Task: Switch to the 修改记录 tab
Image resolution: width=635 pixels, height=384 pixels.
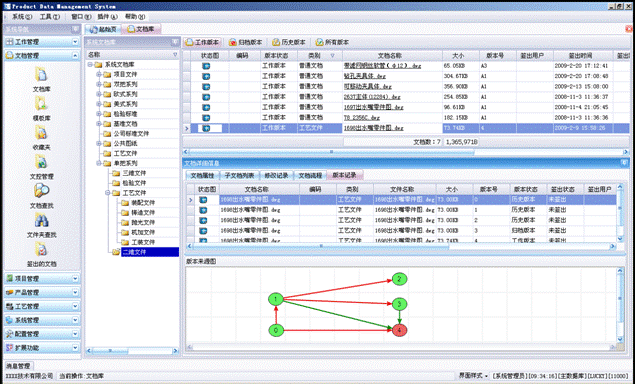Action: coord(276,175)
